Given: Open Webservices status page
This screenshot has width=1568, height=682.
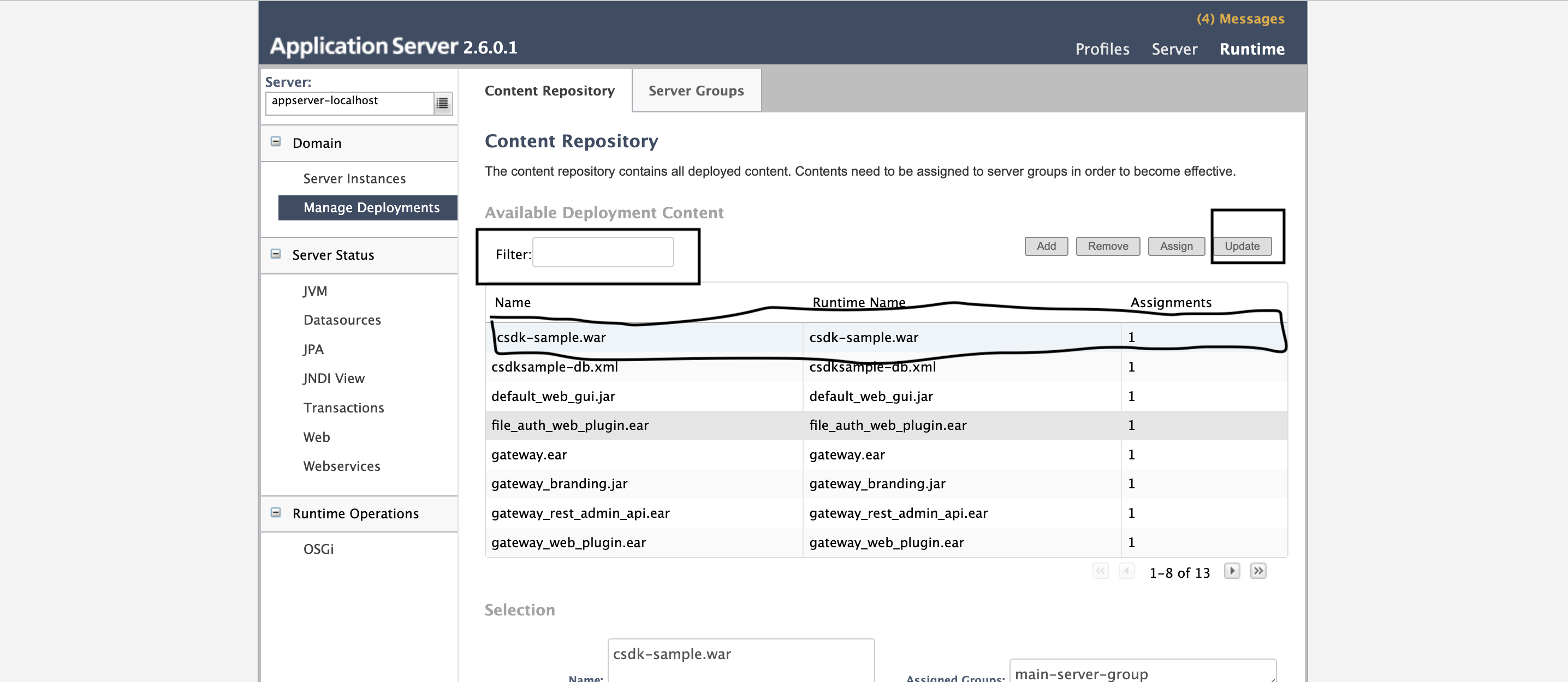Looking at the screenshot, I should tap(341, 466).
